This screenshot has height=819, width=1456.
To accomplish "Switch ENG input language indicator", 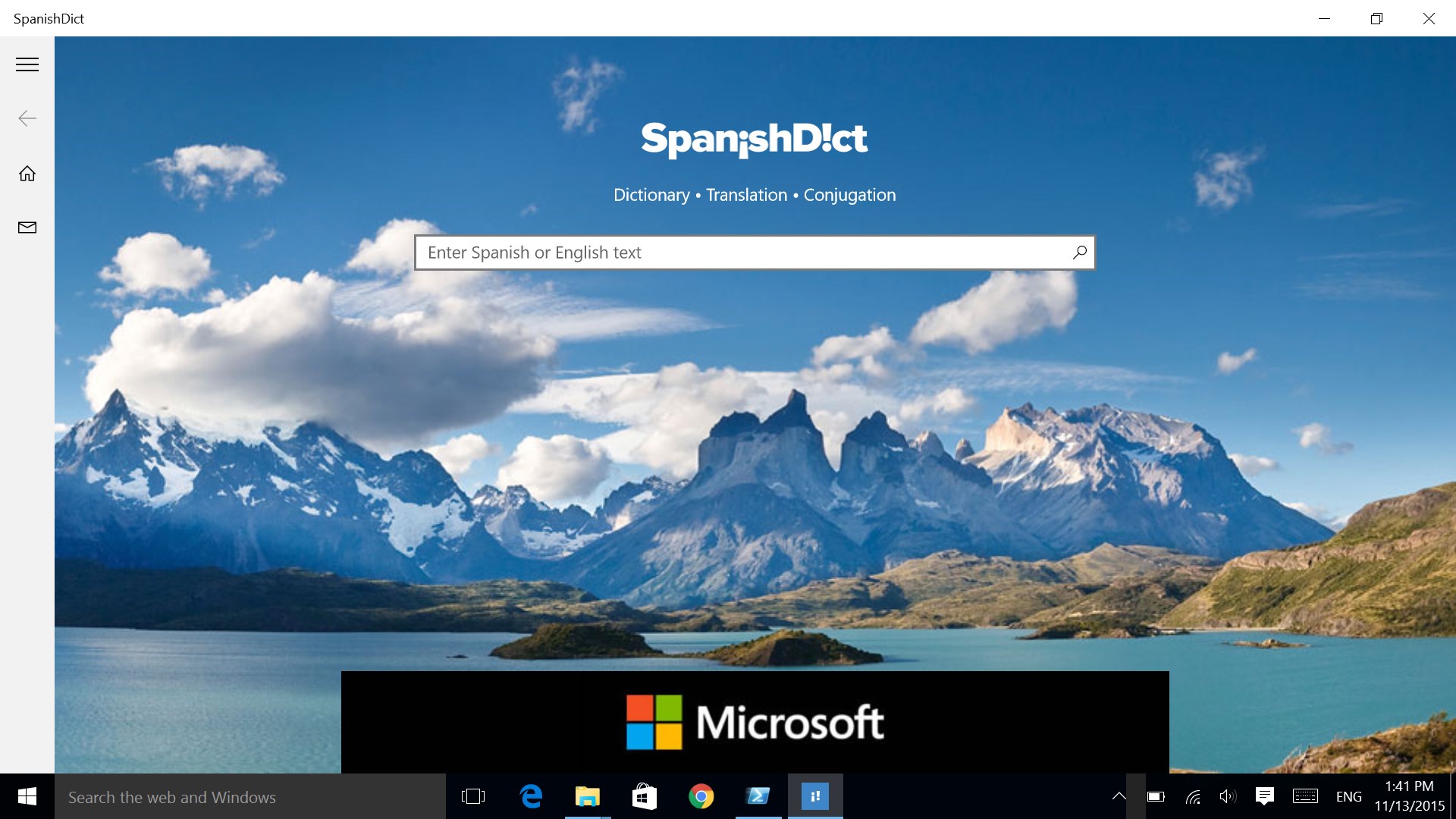I will click(x=1348, y=796).
